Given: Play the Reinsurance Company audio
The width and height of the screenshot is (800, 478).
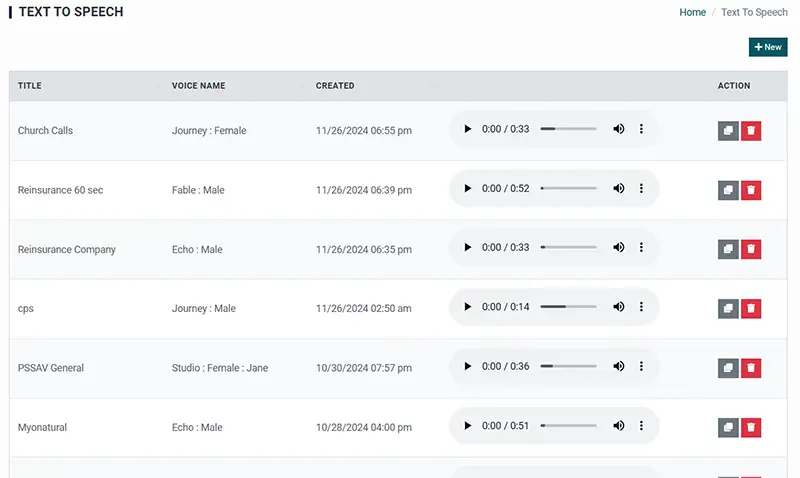Looking at the screenshot, I should 467,247.
